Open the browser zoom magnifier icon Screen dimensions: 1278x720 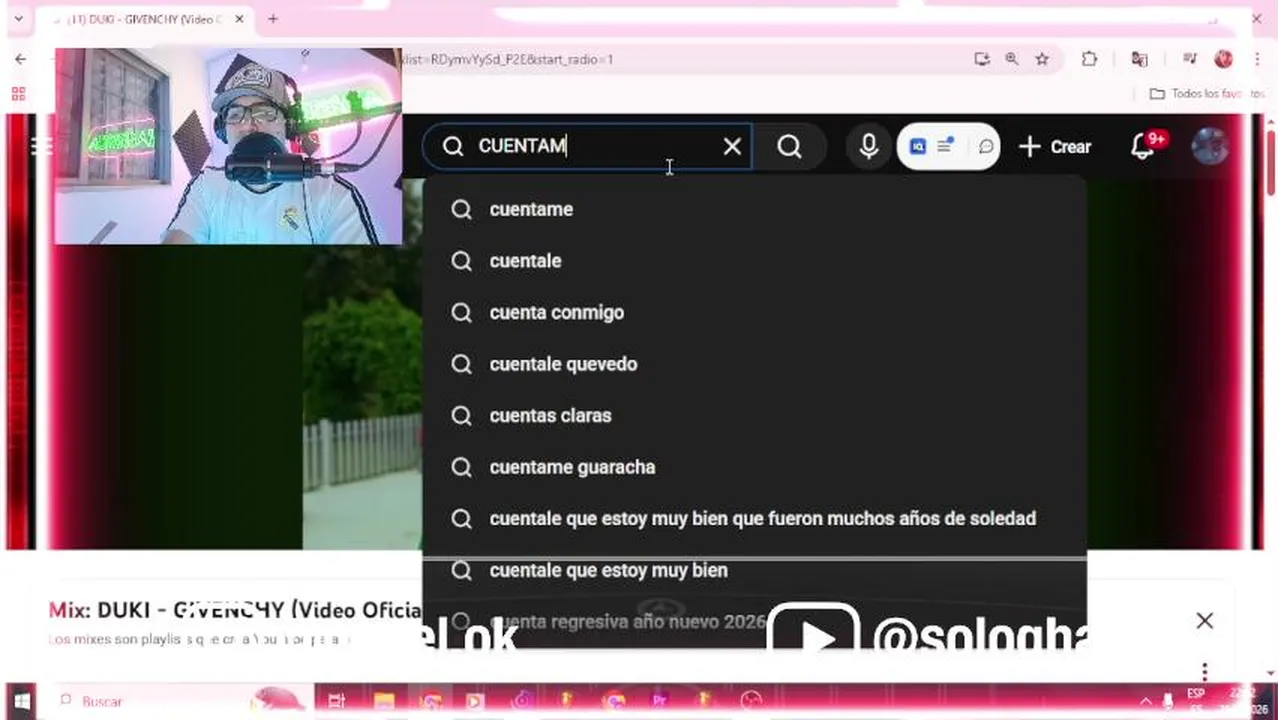coord(1012,59)
